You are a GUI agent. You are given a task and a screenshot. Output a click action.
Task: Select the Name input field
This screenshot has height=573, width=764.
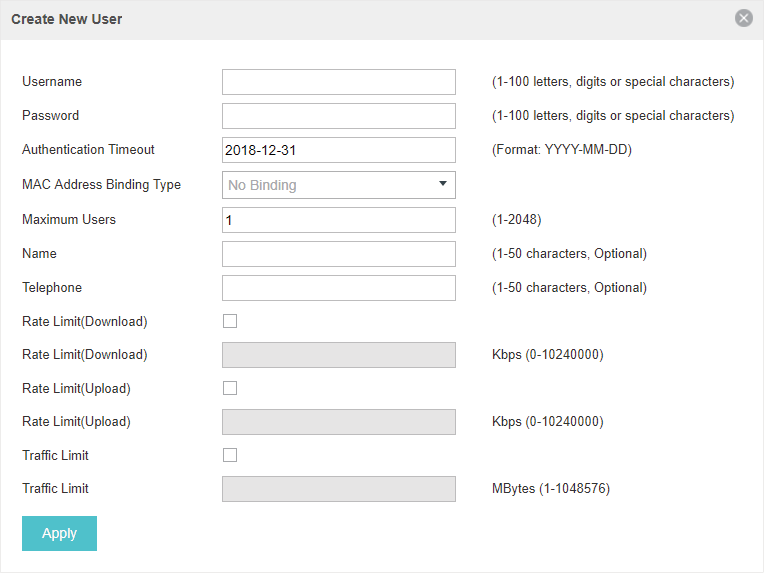(339, 254)
